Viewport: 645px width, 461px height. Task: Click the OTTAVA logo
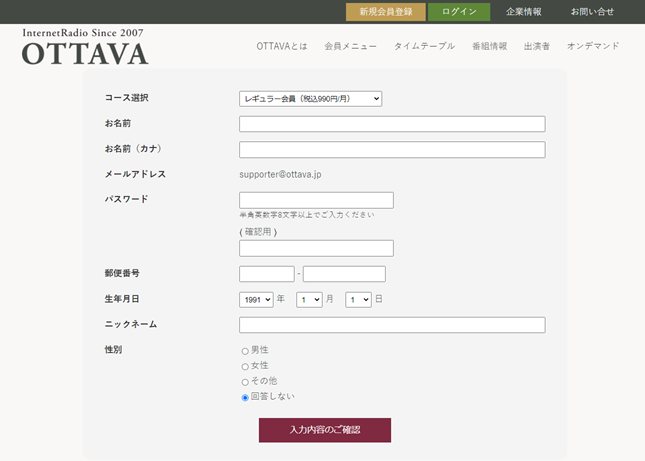point(85,47)
